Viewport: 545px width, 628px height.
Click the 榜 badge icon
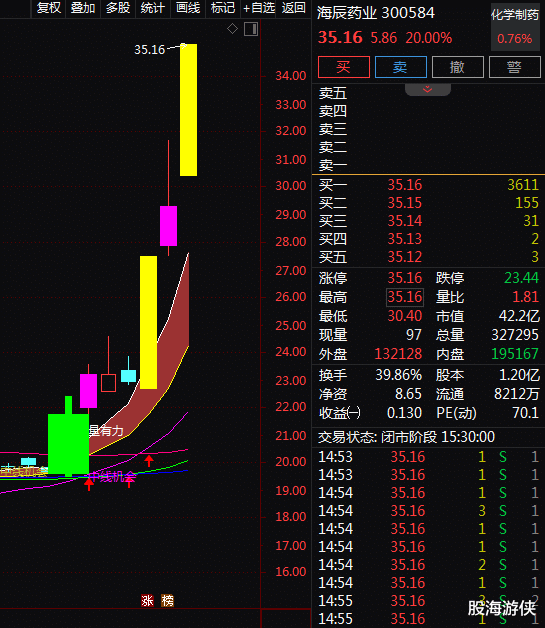click(167, 600)
